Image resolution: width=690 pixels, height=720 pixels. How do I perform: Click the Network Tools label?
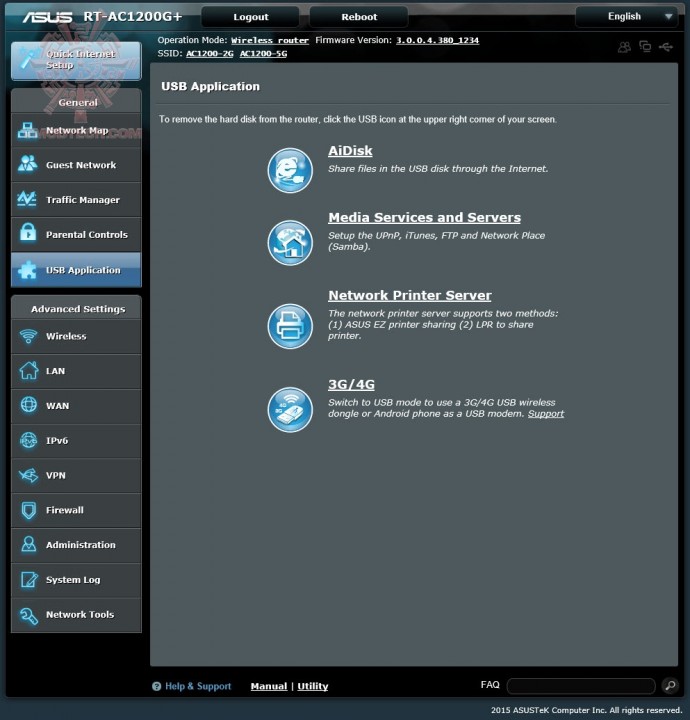80,615
